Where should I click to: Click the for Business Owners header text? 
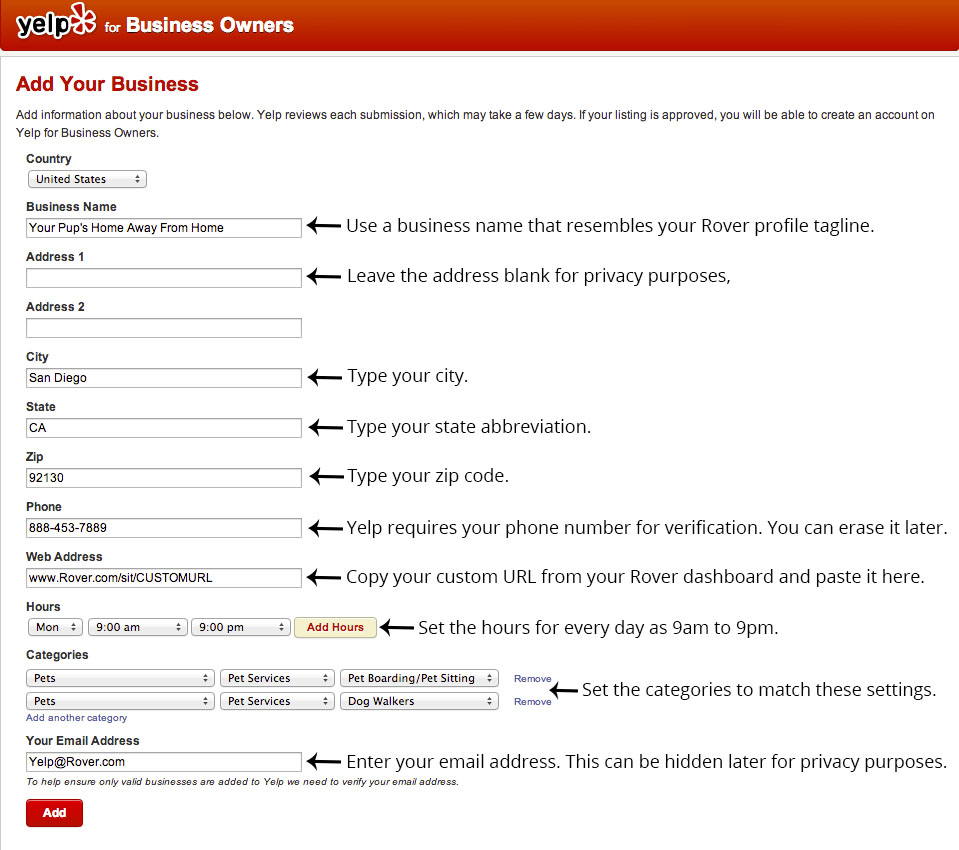199,25
